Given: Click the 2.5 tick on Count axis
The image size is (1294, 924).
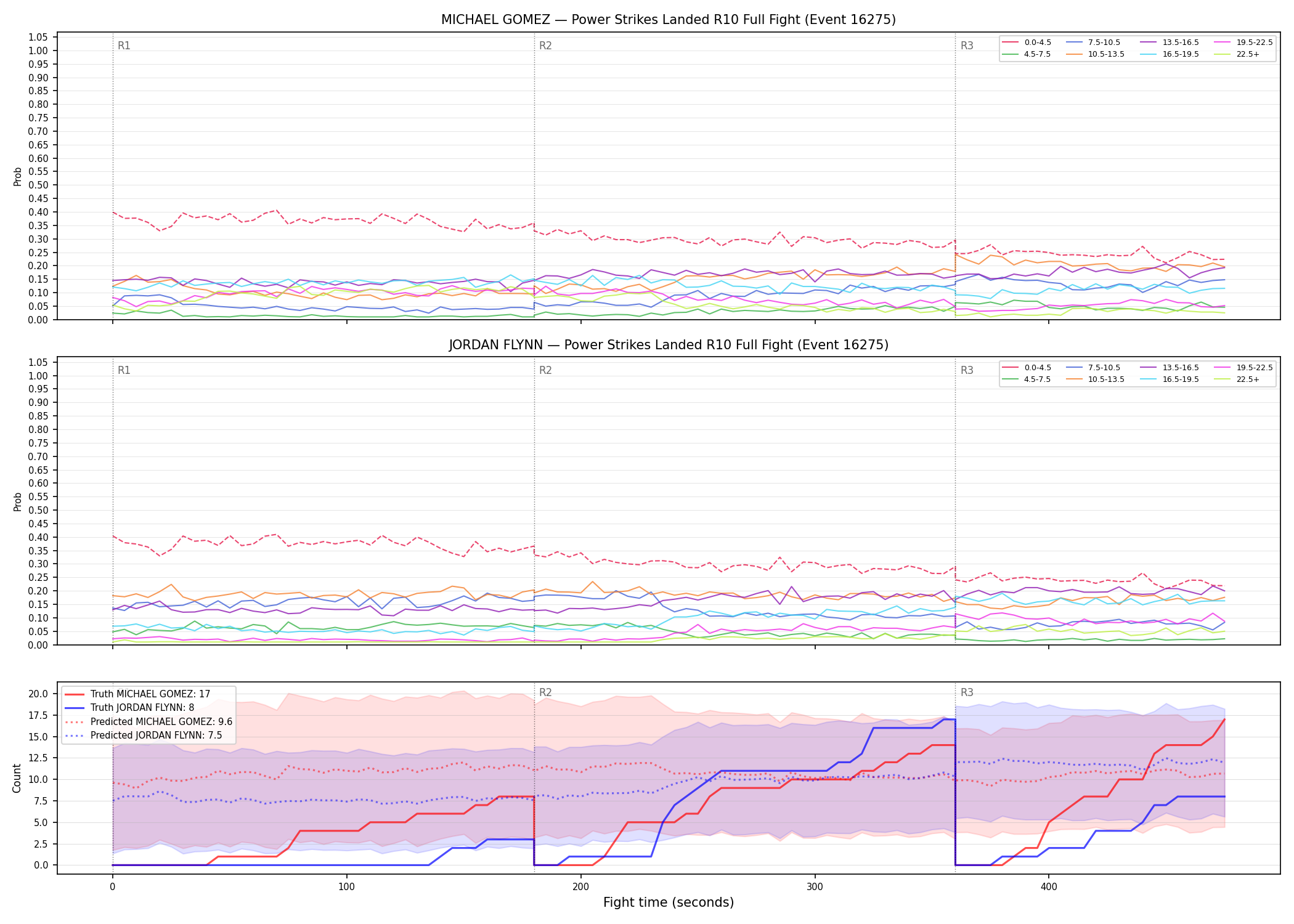Looking at the screenshot, I should [x=41, y=844].
